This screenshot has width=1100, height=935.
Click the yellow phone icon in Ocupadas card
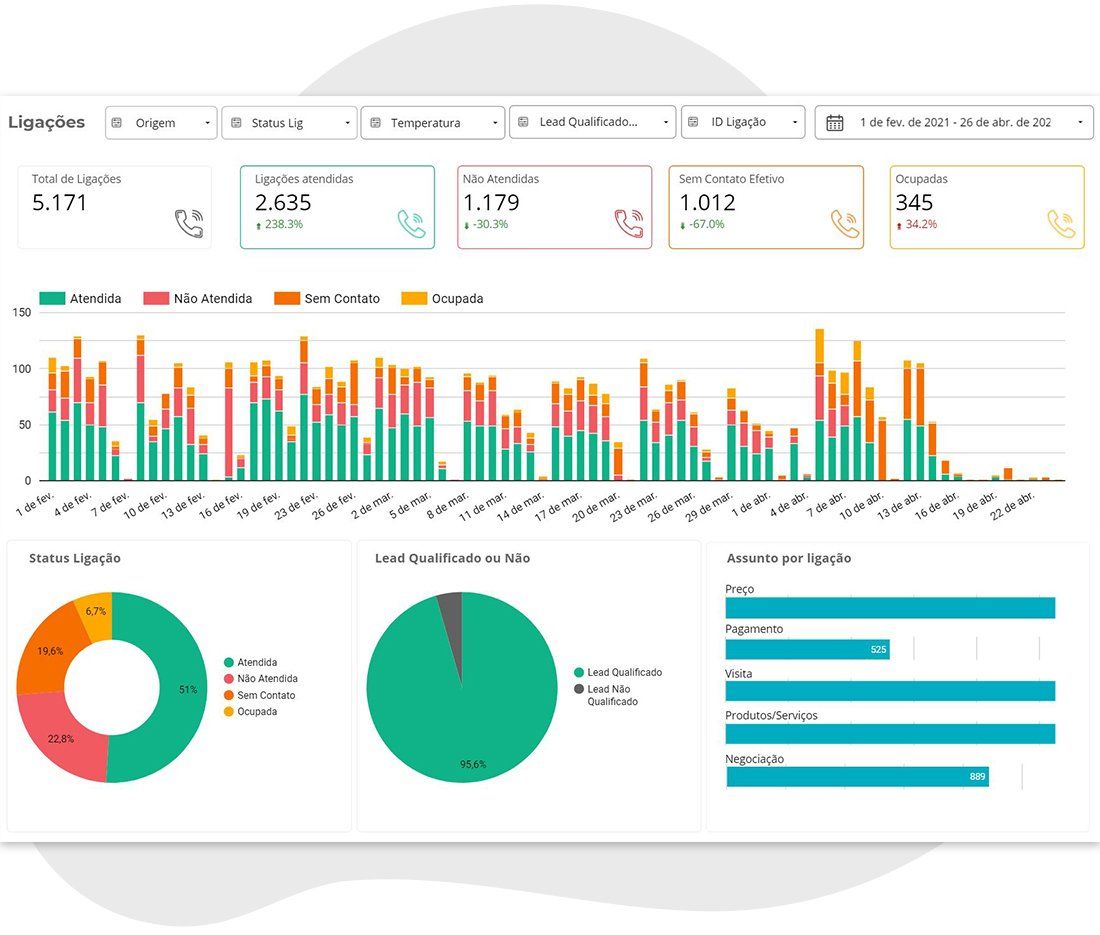point(1061,224)
